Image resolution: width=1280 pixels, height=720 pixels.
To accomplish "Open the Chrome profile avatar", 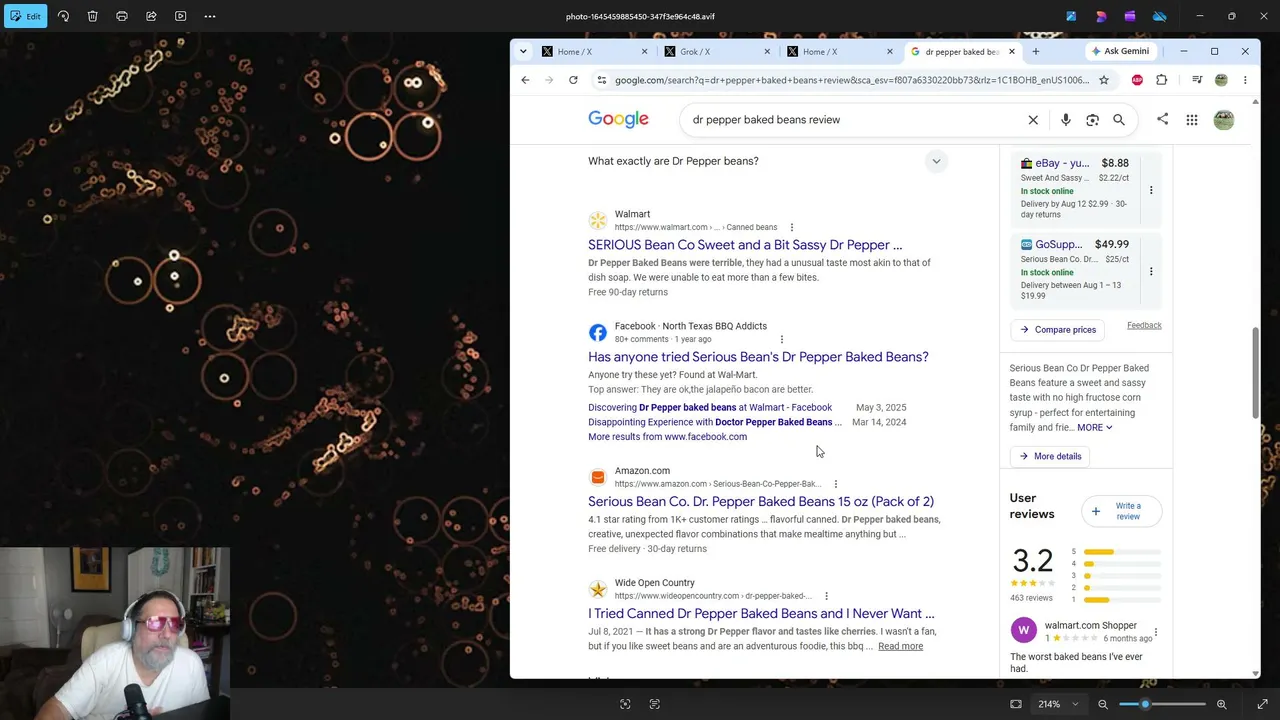I will (x=1221, y=80).
